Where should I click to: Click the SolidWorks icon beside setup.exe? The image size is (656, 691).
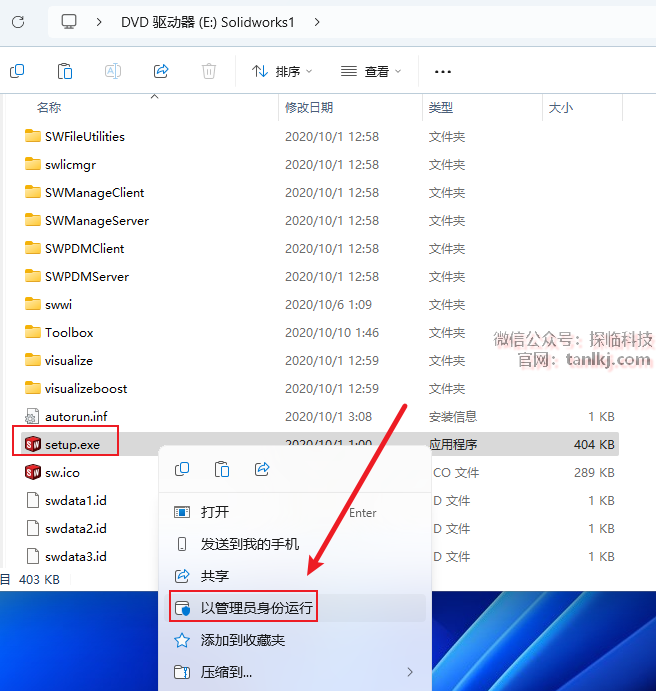[x=33, y=444]
